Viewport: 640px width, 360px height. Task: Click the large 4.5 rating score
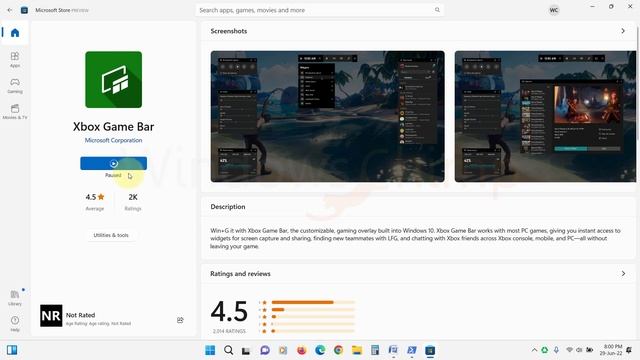(x=229, y=311)
